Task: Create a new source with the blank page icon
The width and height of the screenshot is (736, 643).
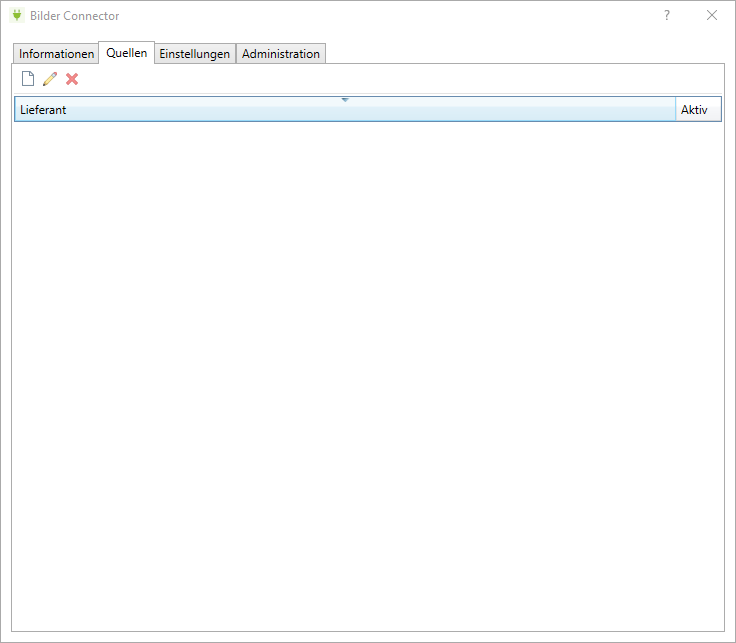Action: pos(28,79)
